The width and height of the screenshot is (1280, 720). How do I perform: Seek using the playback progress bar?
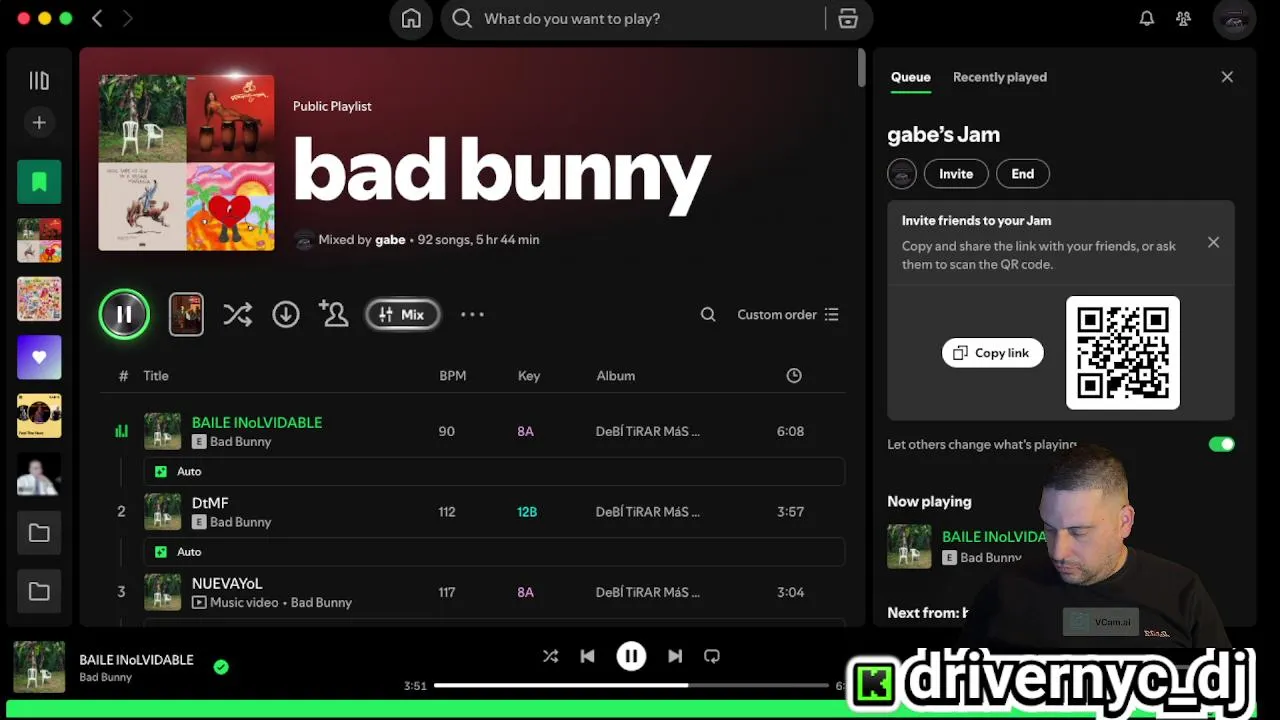[631, 686]
